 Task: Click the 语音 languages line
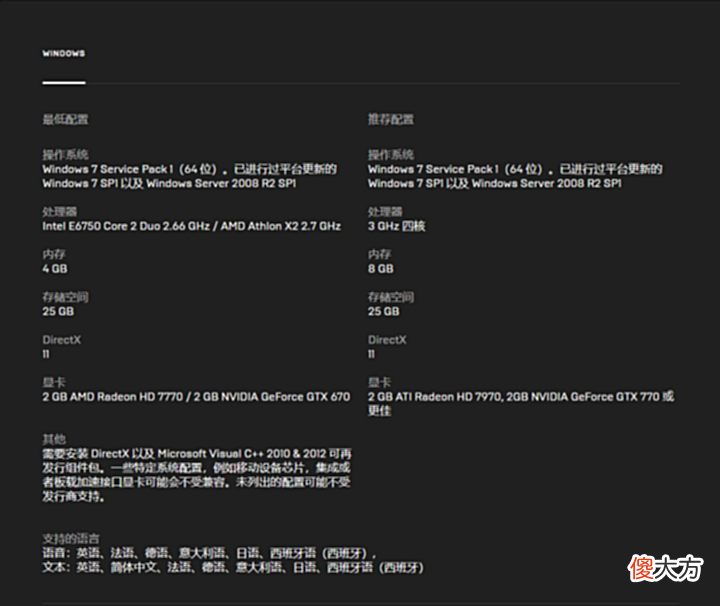(x=209, y=553)
